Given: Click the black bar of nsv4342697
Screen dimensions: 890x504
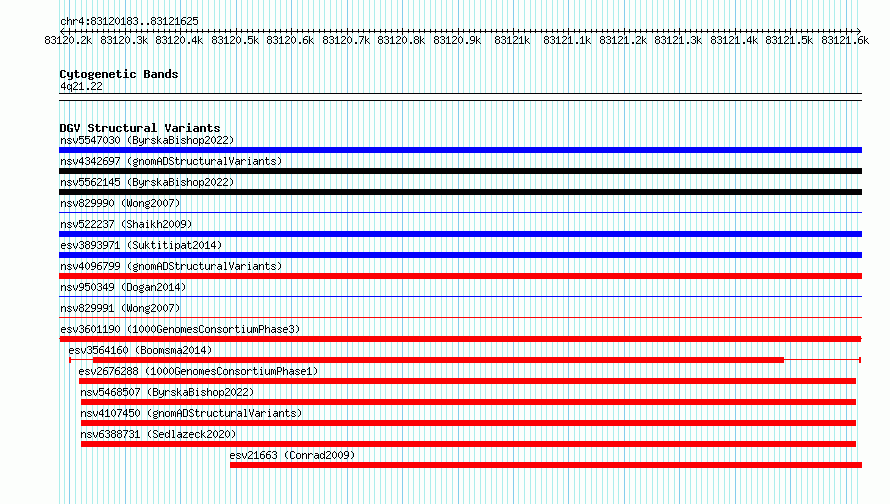Looking at the screenshot, I should [x=460, y=171].
